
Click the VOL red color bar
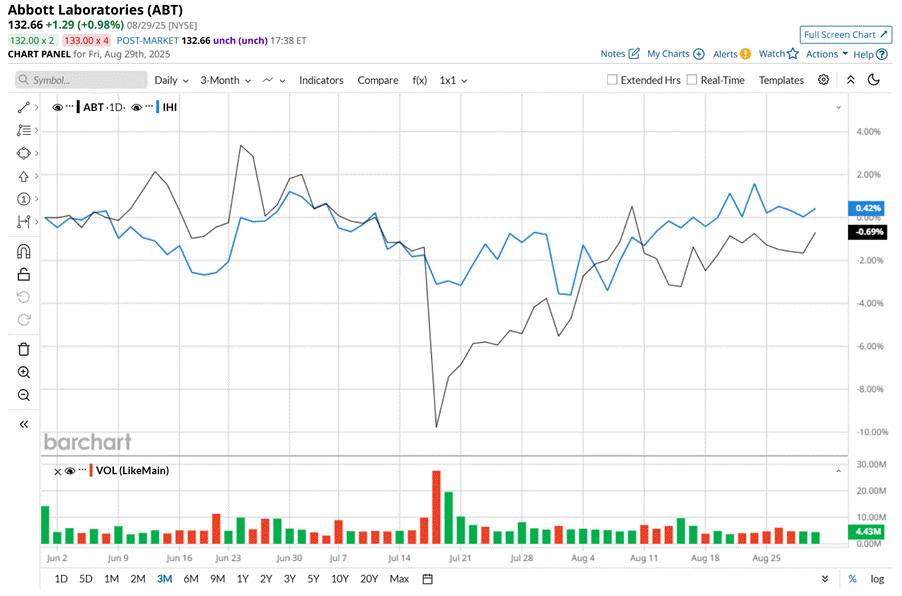click(91, 471)
